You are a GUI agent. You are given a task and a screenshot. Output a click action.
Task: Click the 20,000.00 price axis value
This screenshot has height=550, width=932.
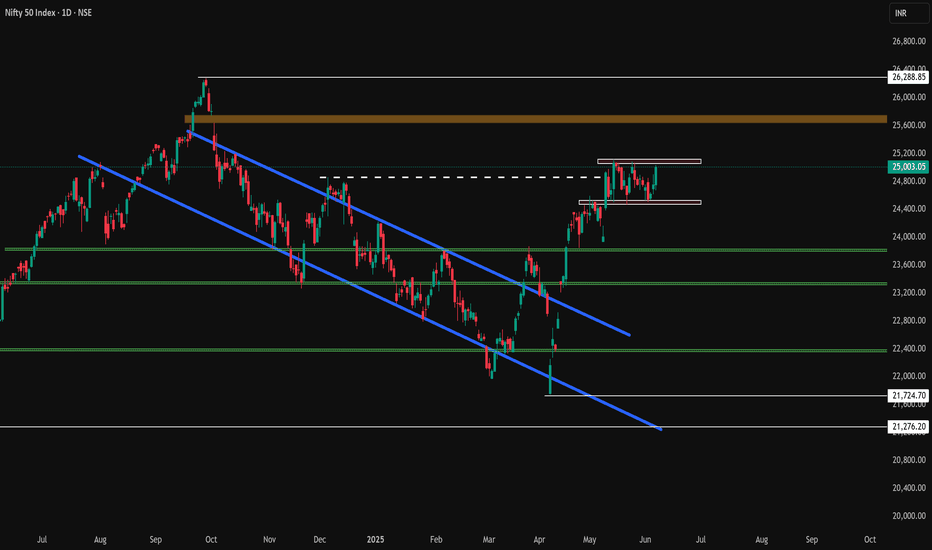point(909,516)
